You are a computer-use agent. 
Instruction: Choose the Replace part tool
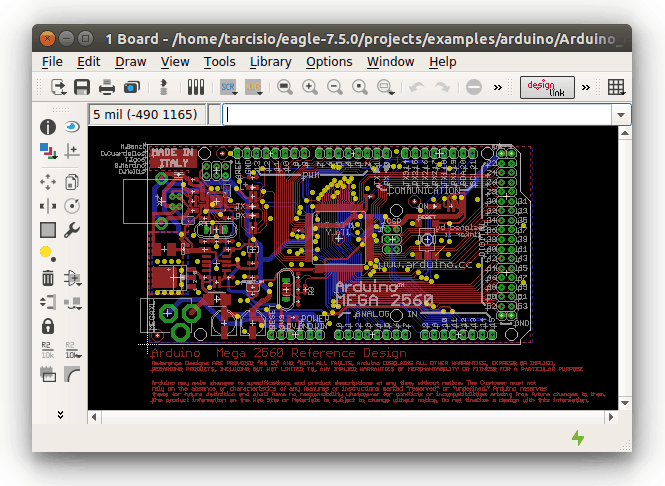pos(73,302)
